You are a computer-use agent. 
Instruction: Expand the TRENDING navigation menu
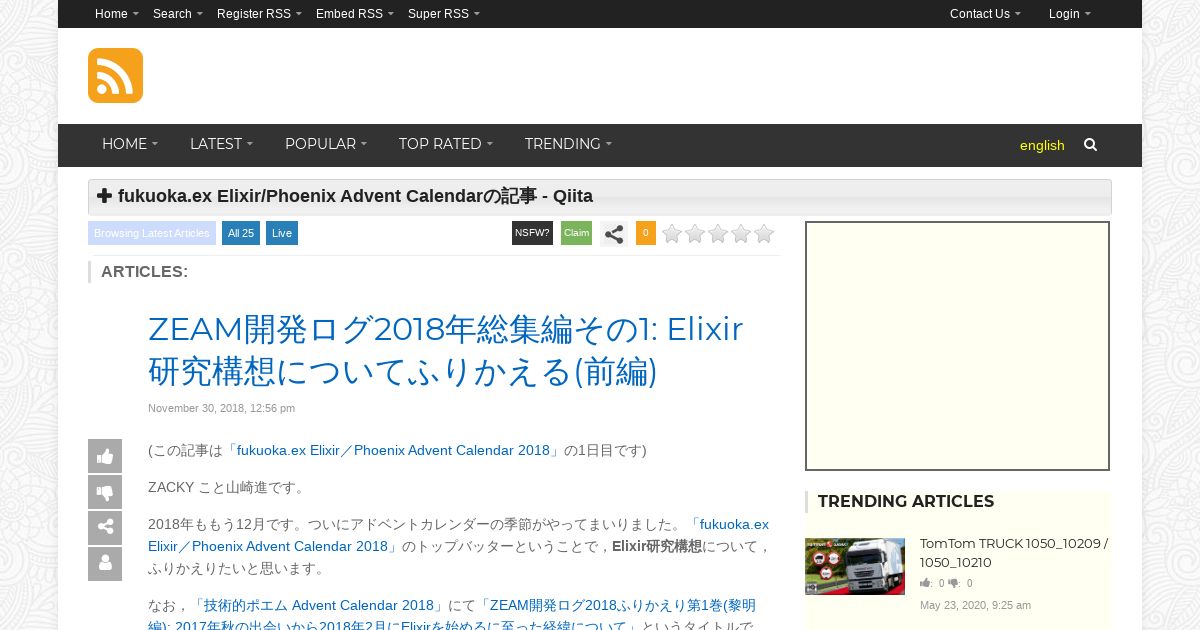click(x=568, y=145)
